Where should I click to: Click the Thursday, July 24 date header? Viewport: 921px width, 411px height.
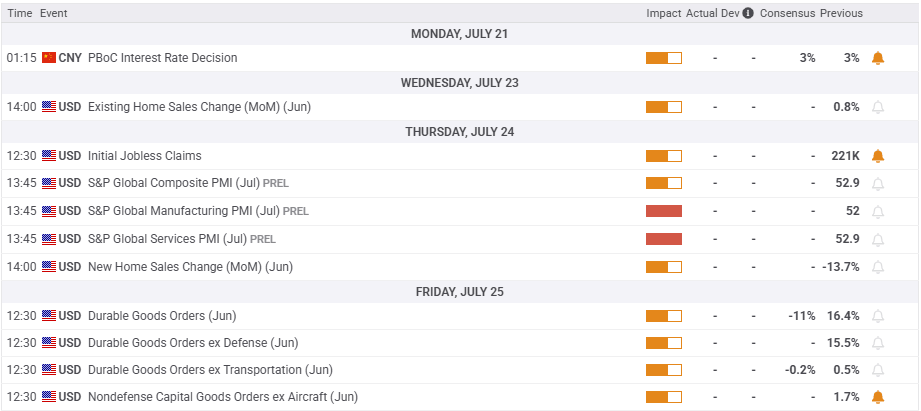460,131
